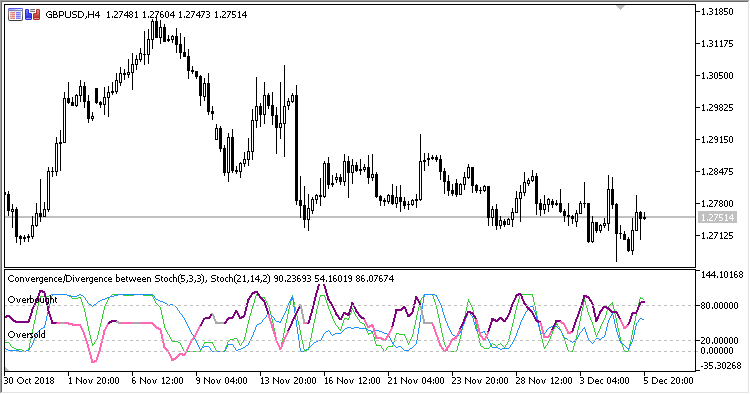
Task: Click the 3 Dec 04:00 time label
Action: coord(606,381)
